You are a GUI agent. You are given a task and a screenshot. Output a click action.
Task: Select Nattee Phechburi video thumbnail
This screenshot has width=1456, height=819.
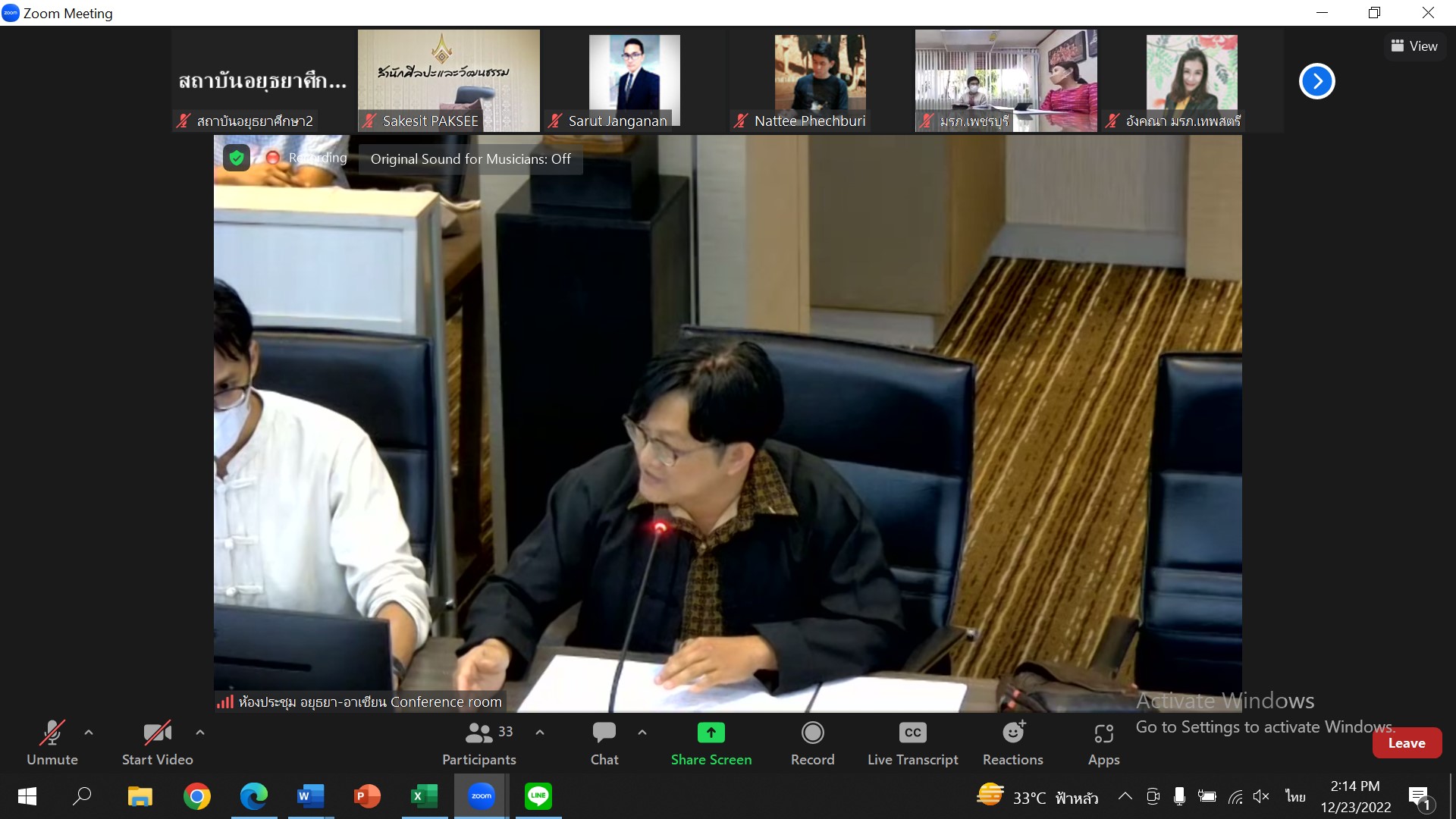tap(821, 80)
